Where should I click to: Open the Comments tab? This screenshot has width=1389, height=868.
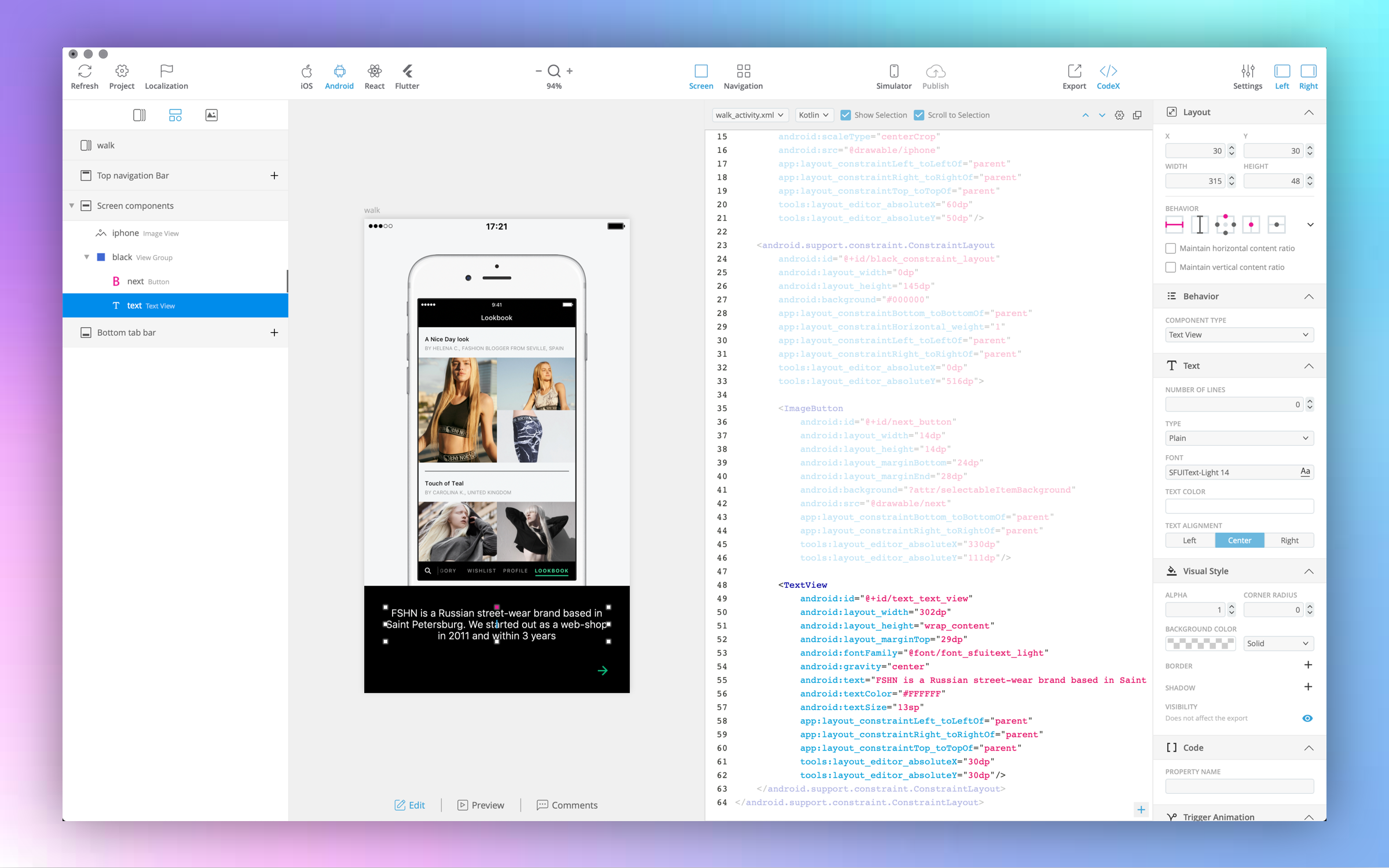[567, 805]
